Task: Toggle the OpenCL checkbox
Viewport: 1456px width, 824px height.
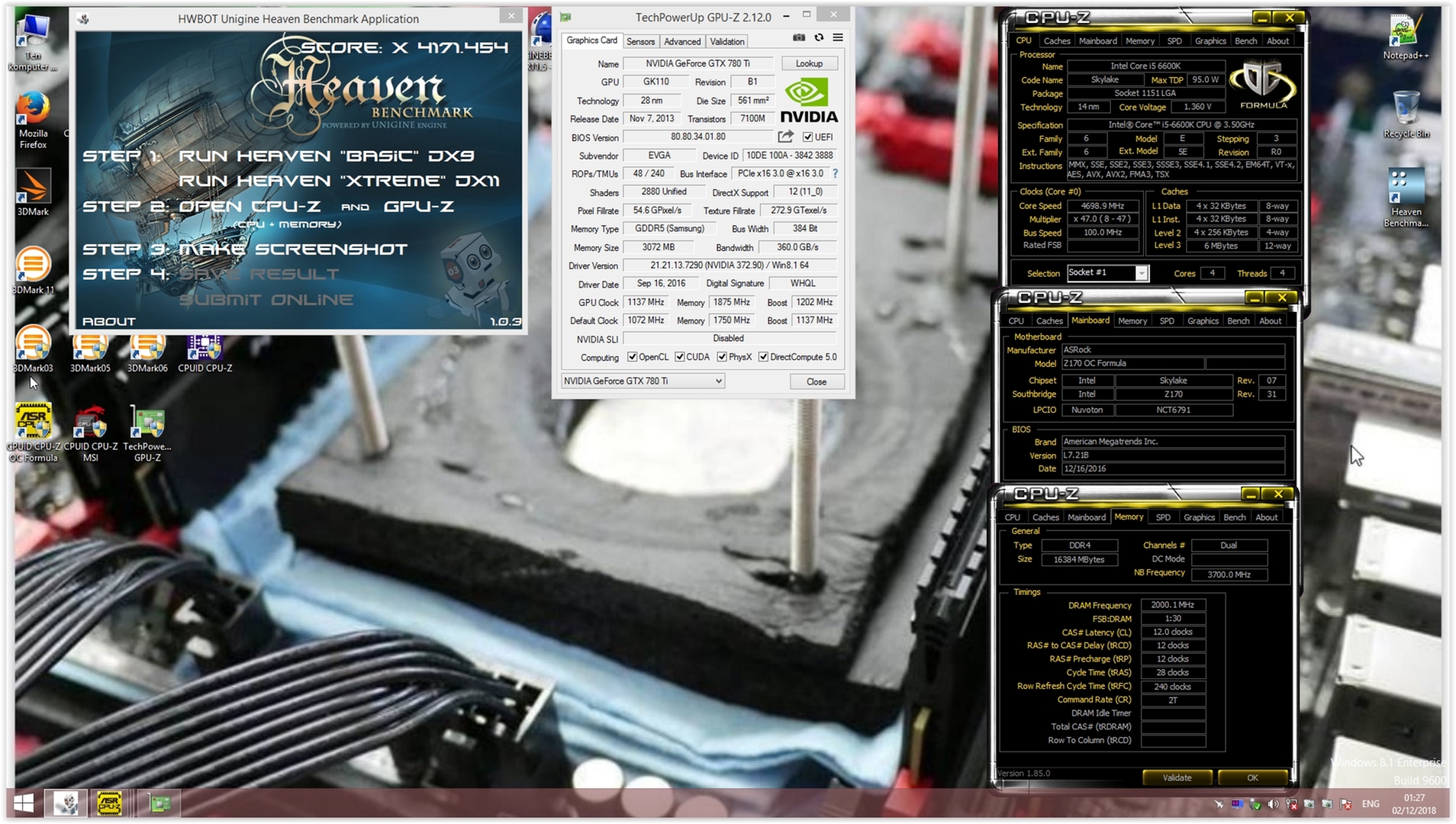Action: tap(632, 357)
